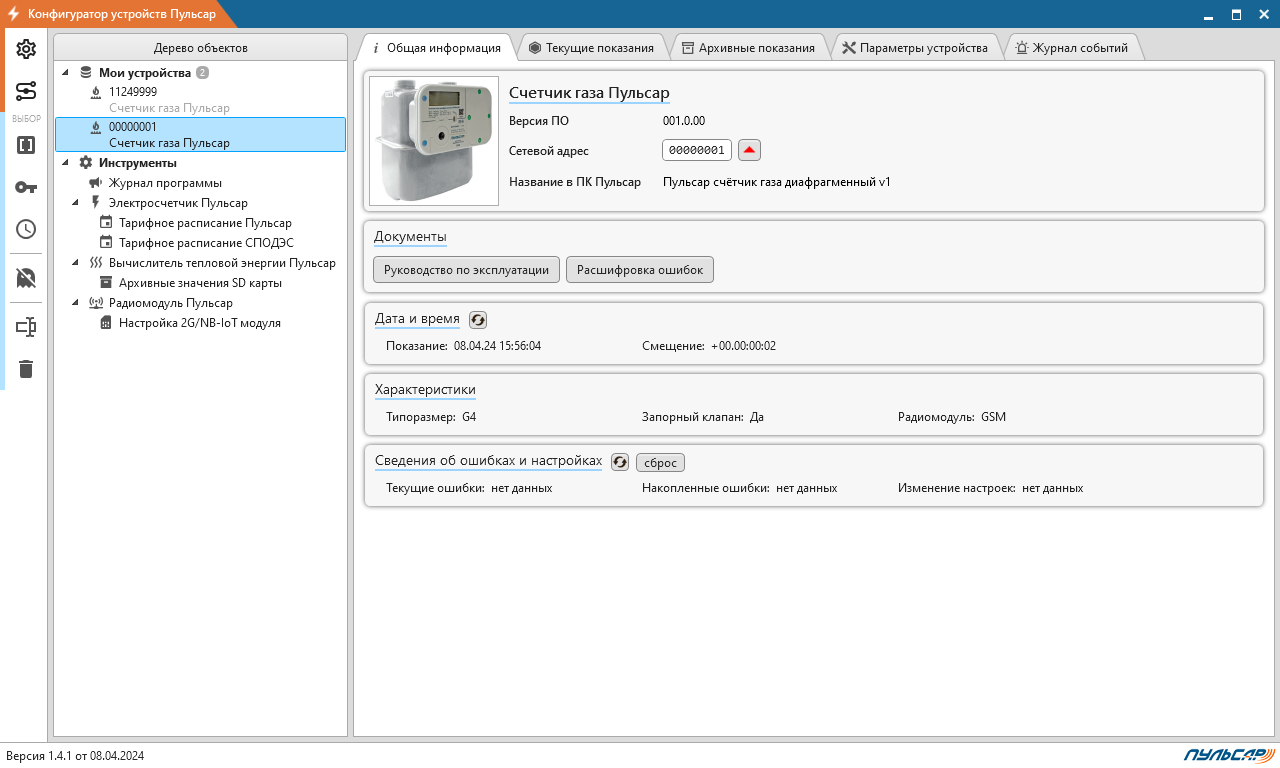Click the megaphone icon of Журнал программы

[95, 183]
